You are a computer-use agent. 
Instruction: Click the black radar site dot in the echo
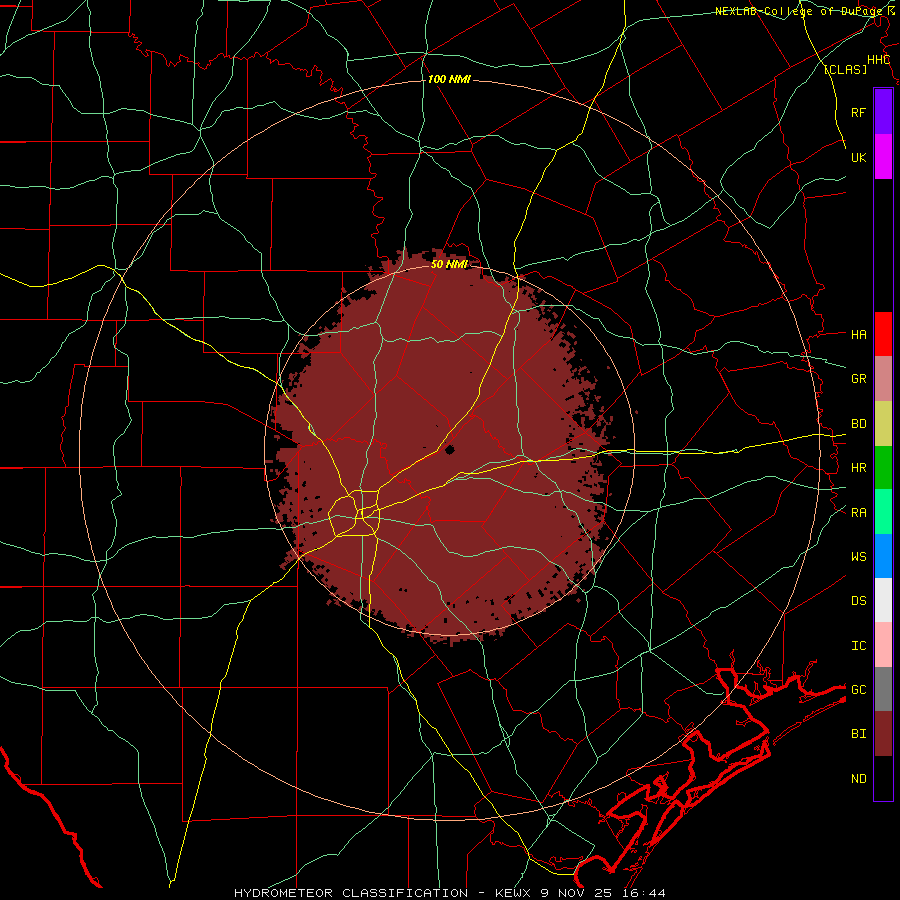[x=449, y=449]
